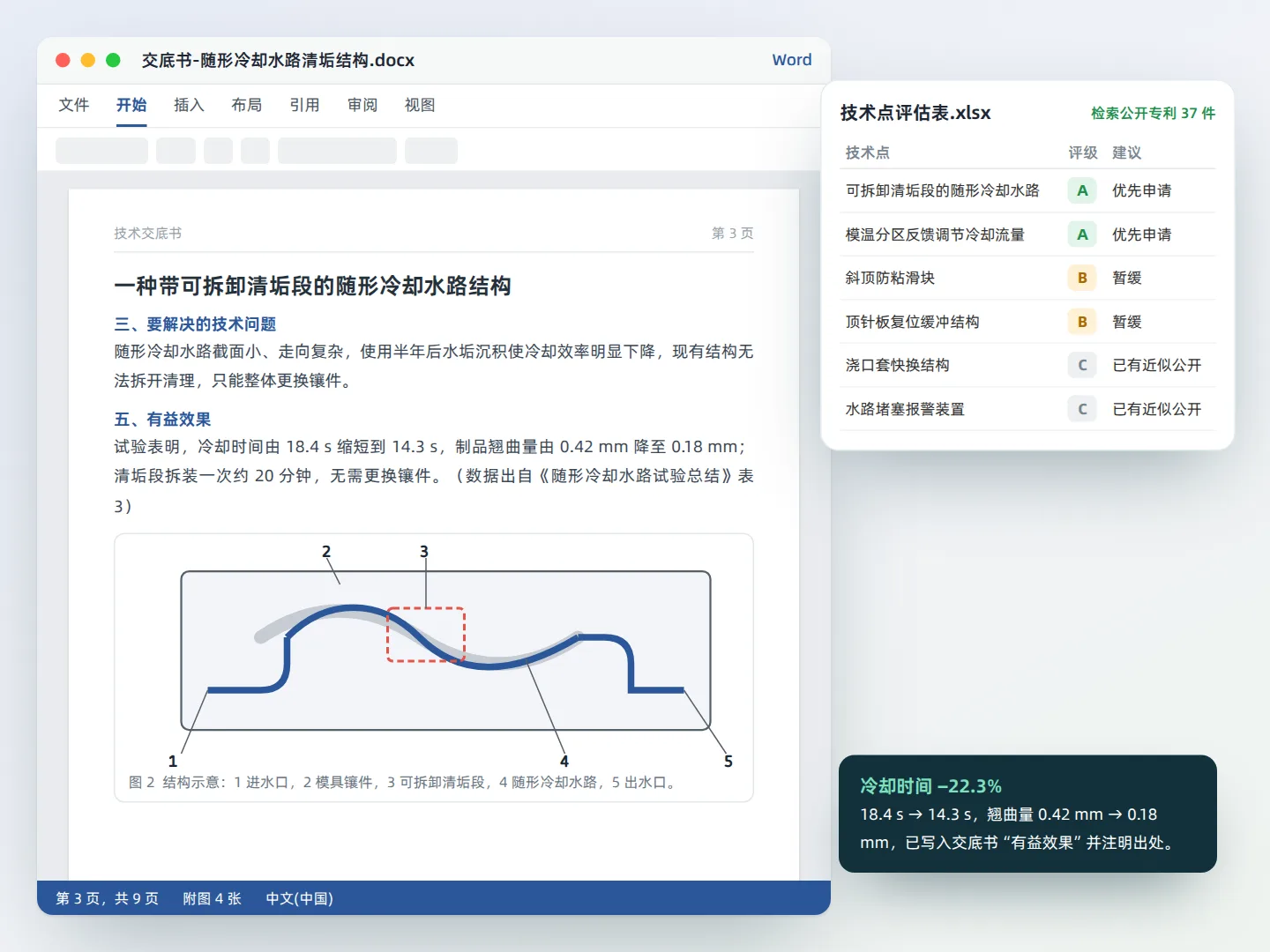Screen dimensions: 1270x952
Task: Click 暂缓 in 顶针板复位缓冲结构 row
Action: 1127,322
